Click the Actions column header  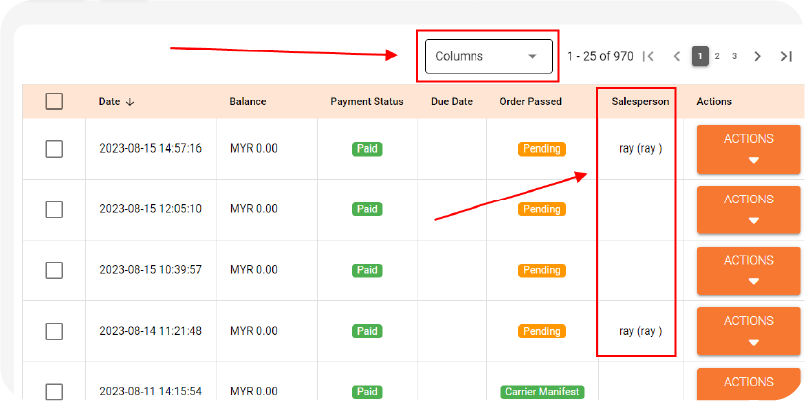[x=714, y=102]
